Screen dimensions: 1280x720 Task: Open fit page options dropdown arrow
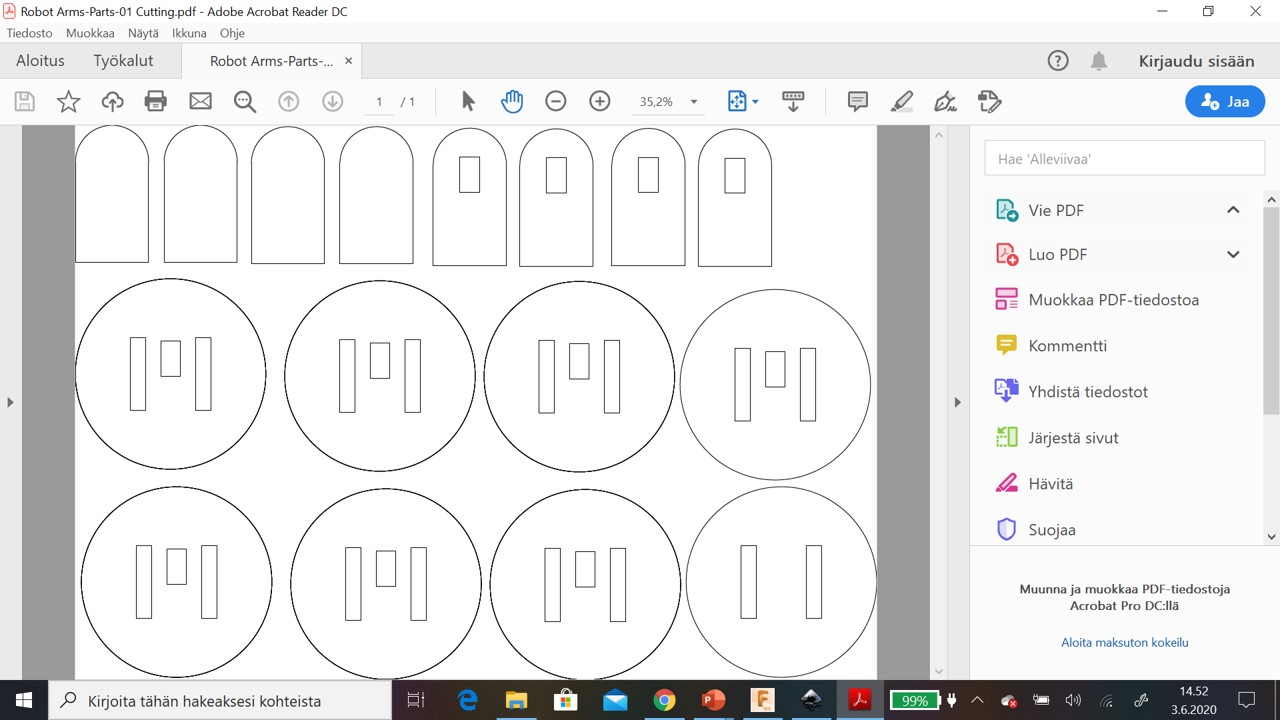coord(755,102)
